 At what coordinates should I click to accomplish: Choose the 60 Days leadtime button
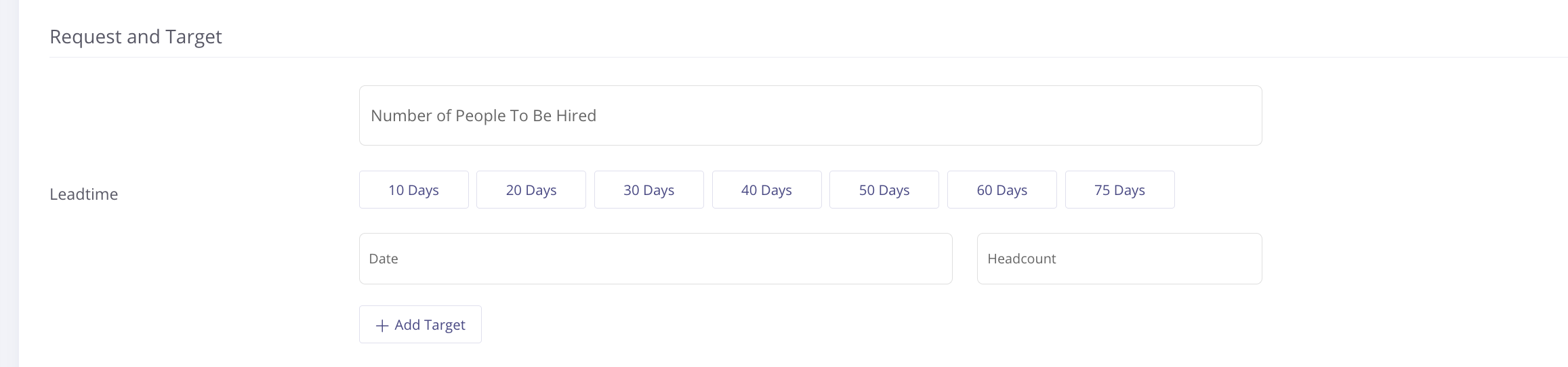[x=1002, y=190]
